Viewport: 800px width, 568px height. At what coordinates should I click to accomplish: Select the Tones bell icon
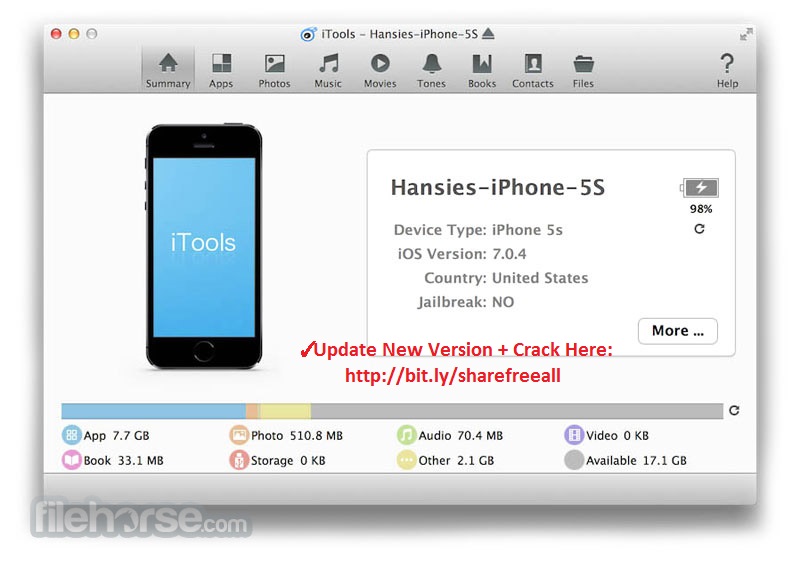coord(432,64)
